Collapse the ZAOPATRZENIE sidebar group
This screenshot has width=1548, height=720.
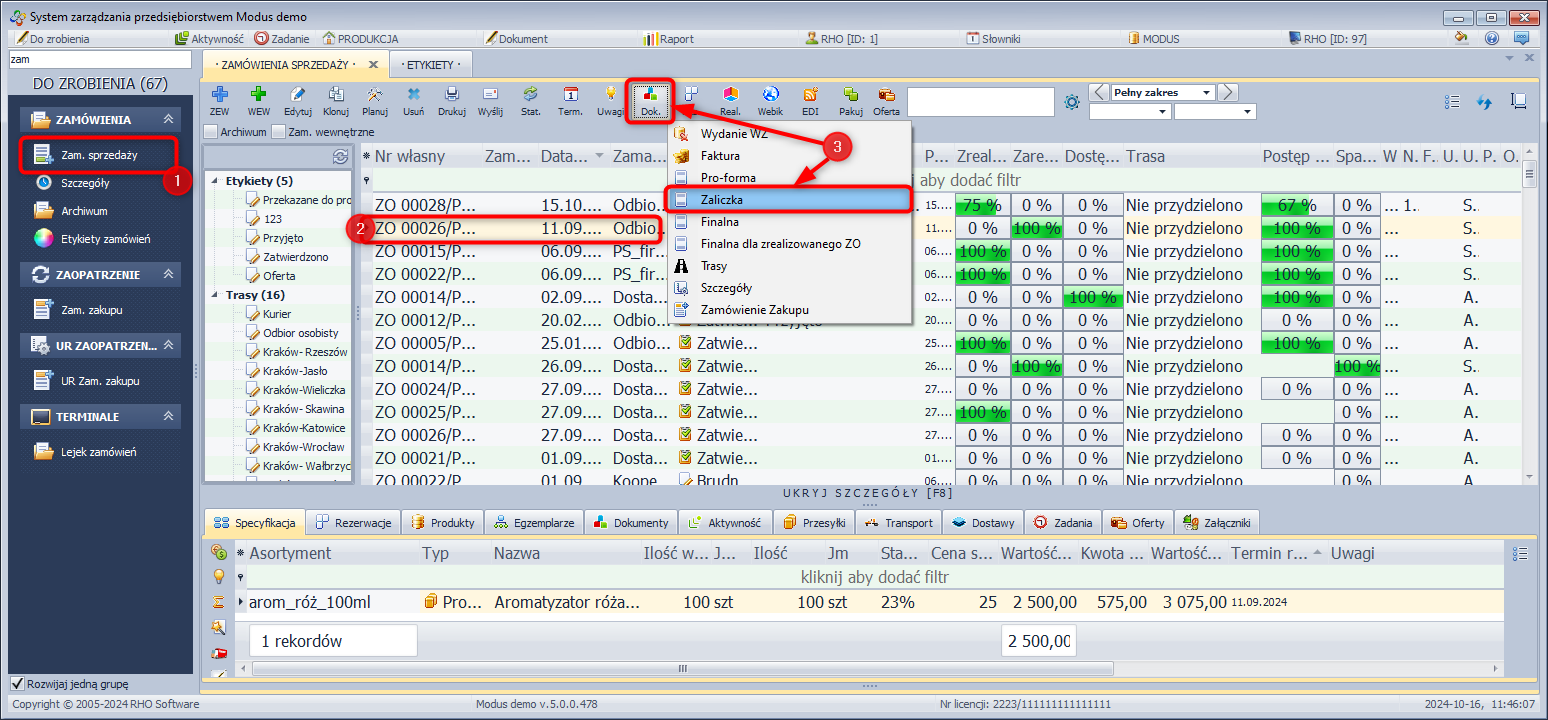click(168, 274)
